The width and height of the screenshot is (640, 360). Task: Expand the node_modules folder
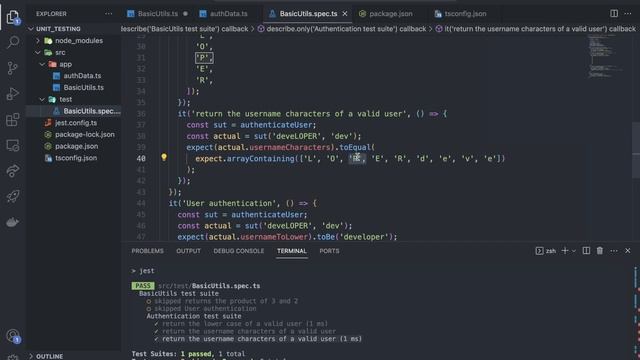point(38,41)
